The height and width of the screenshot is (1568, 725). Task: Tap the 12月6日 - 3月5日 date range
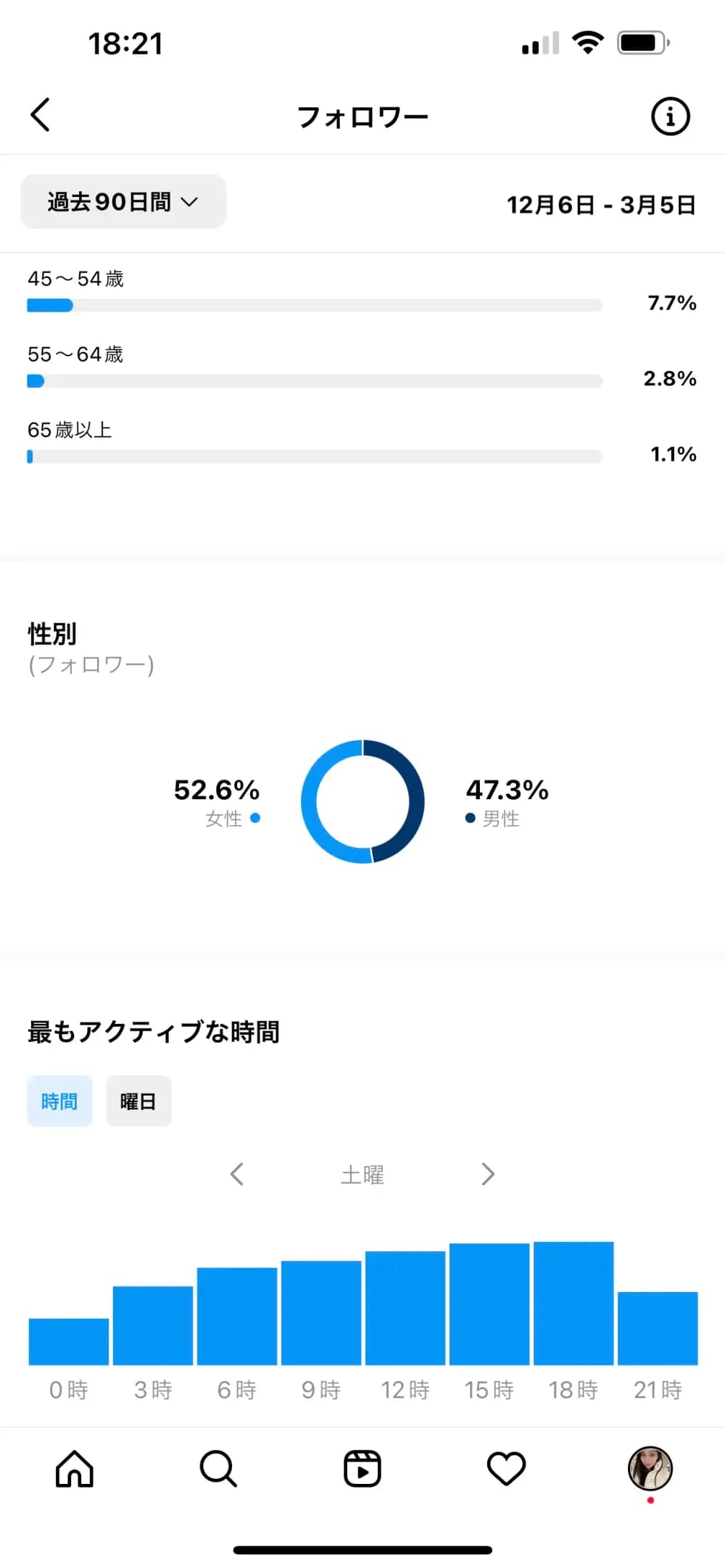[x=601, y=205]
